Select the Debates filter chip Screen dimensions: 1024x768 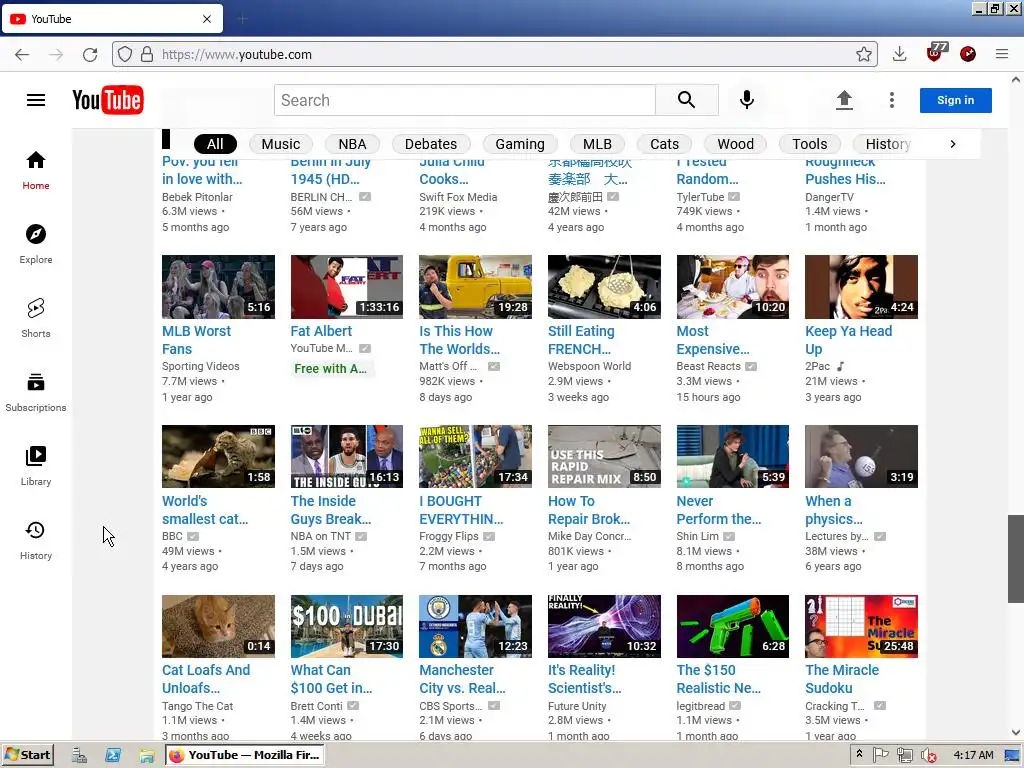(431, 144)
